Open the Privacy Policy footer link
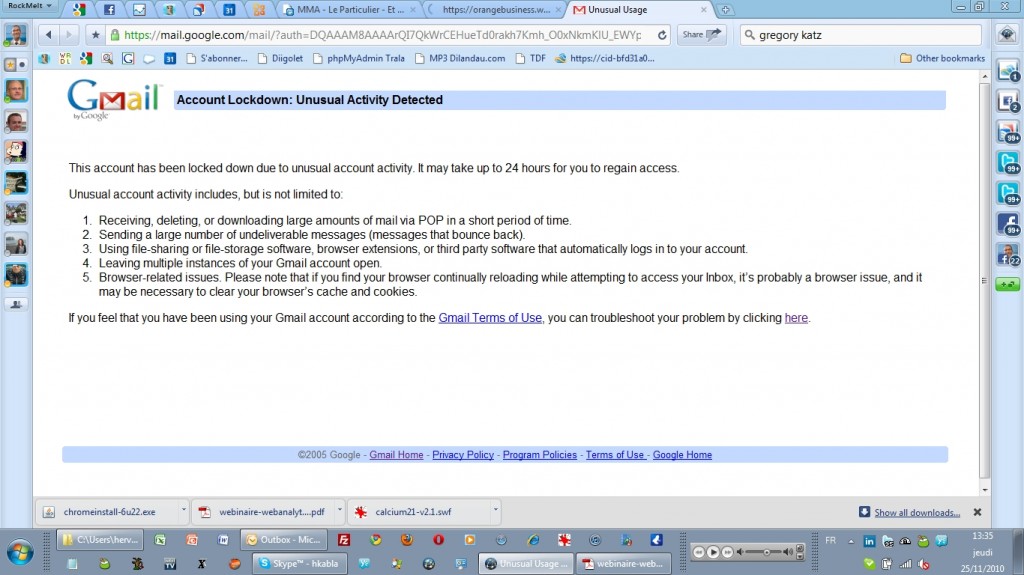This screenshot has height=575, width=1024. [463, 455]
